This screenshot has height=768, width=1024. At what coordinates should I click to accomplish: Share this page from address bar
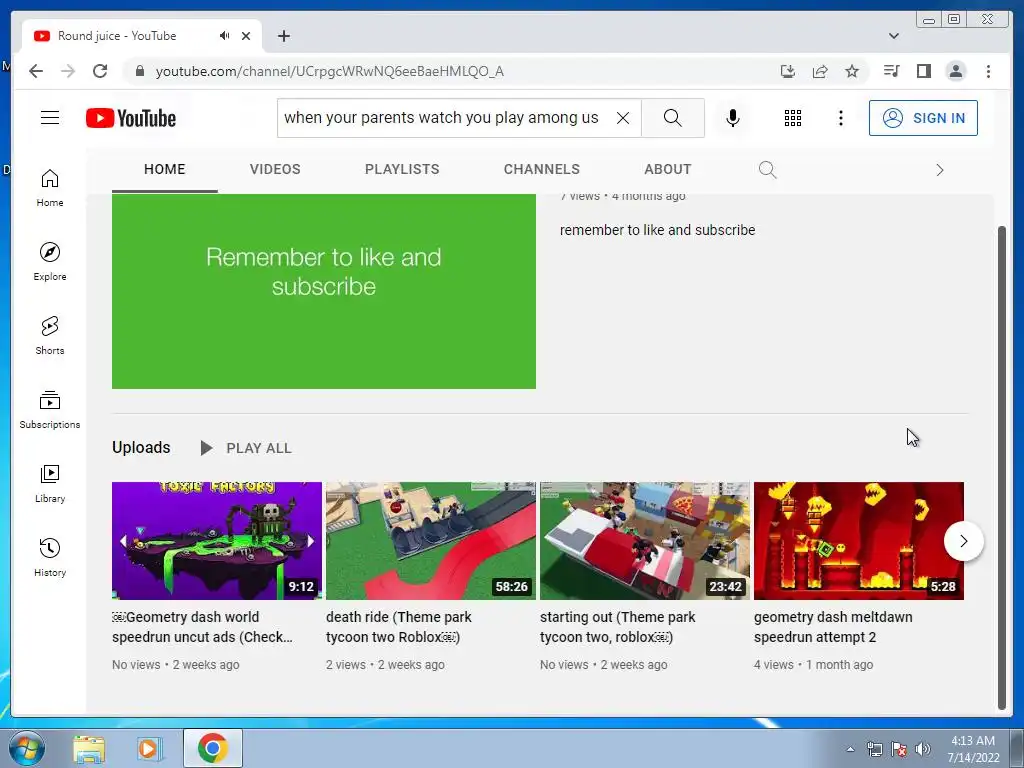820,71
